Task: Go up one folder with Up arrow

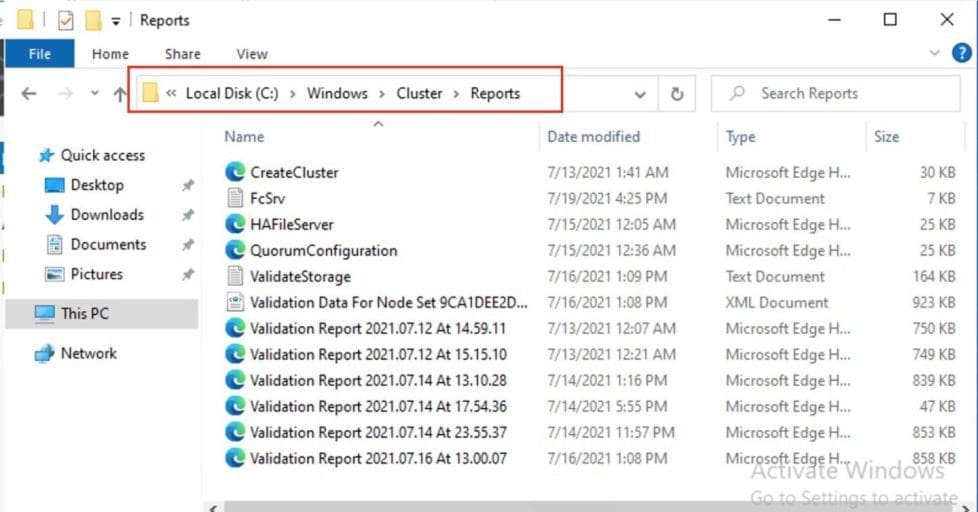Action: pyautogui.click(x=120, y=94)
